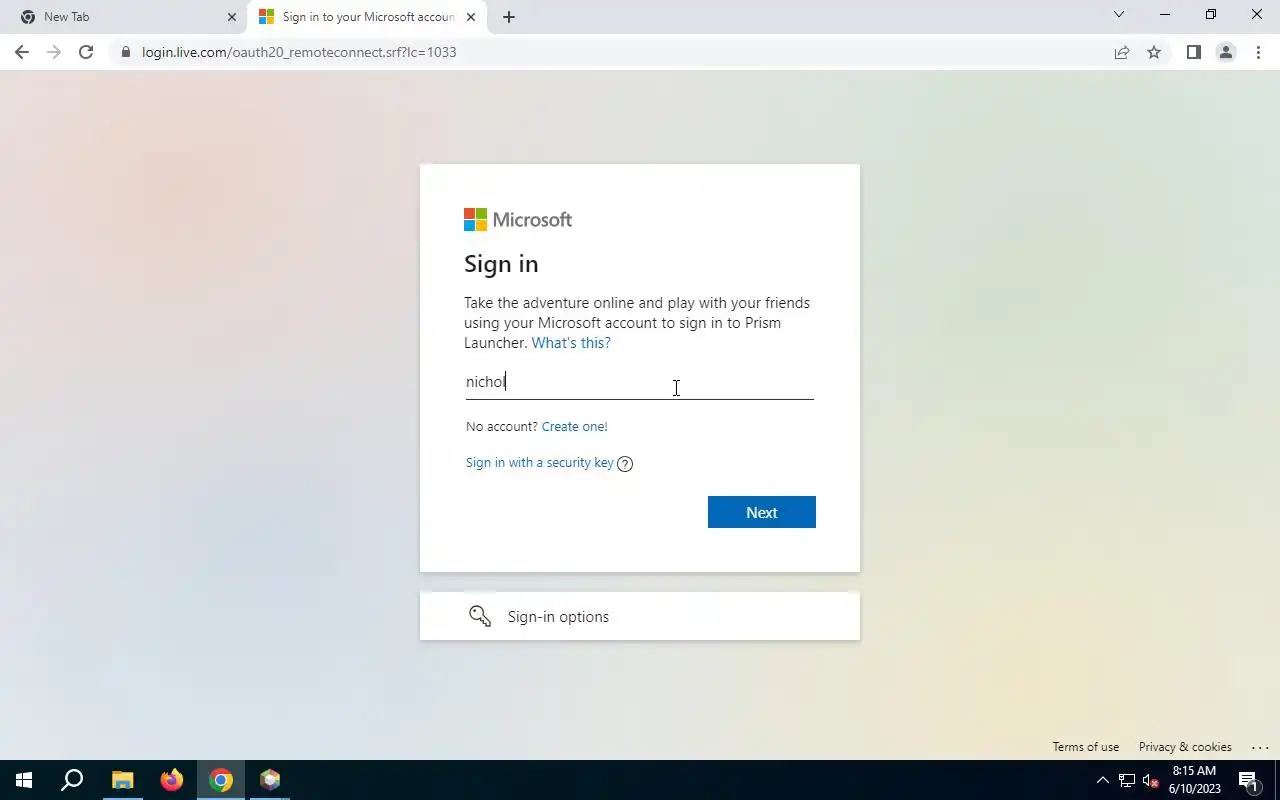Viewport: 1280px width, 800px height.
Task: Switch to Prism Launcher in the taskbar
Action: (270, 780)
